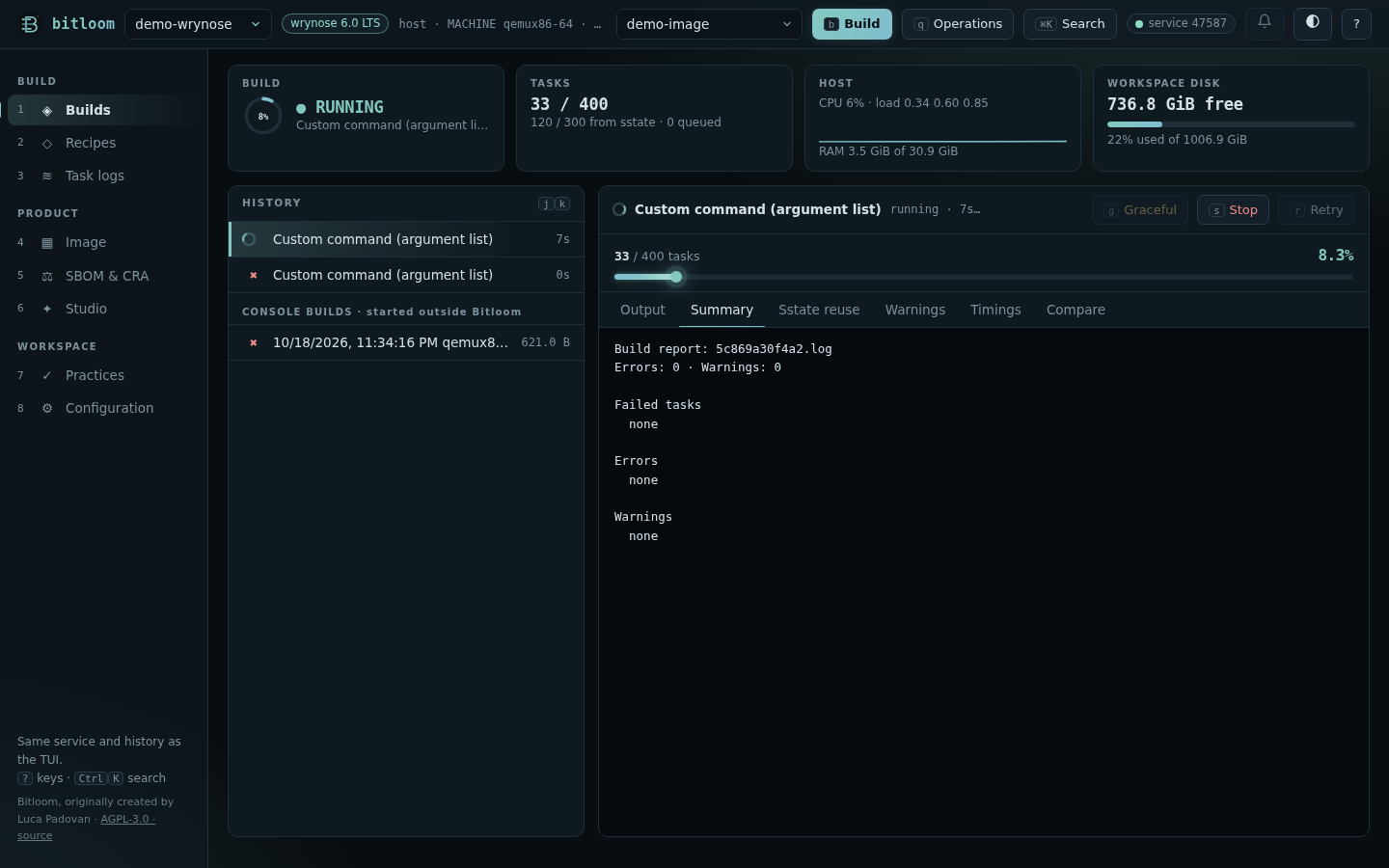Click the Graceful stop button
1389x868 pixels.
point(1140,210)
